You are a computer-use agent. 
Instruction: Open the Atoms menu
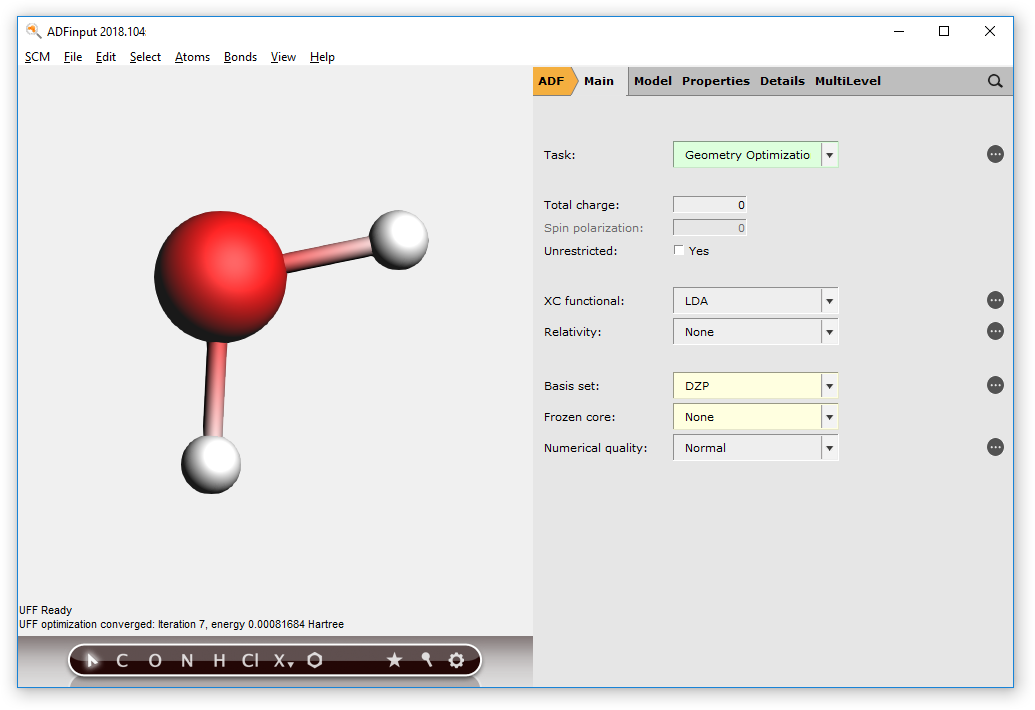[x=192, y=57]
